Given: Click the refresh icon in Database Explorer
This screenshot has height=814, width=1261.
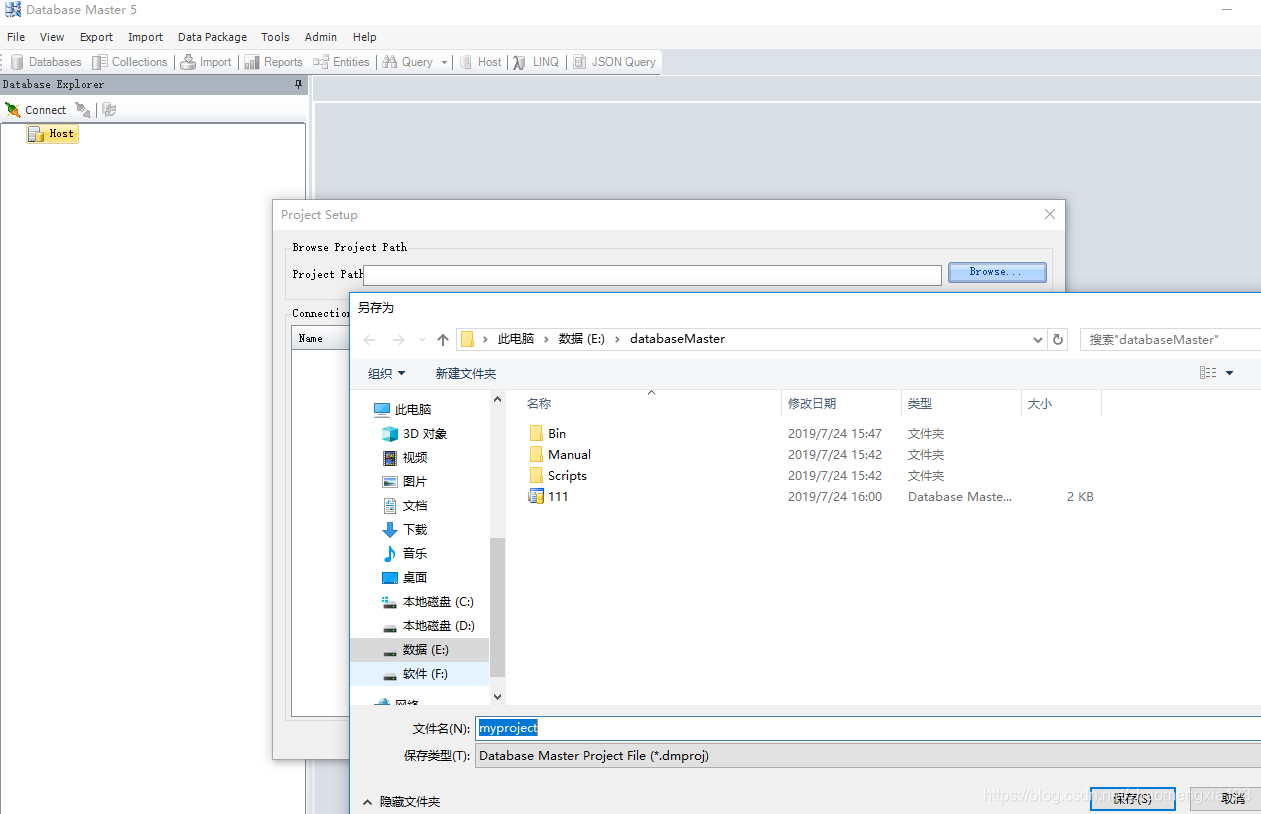Looking at the screenshot, I should [x=109, y=110].
